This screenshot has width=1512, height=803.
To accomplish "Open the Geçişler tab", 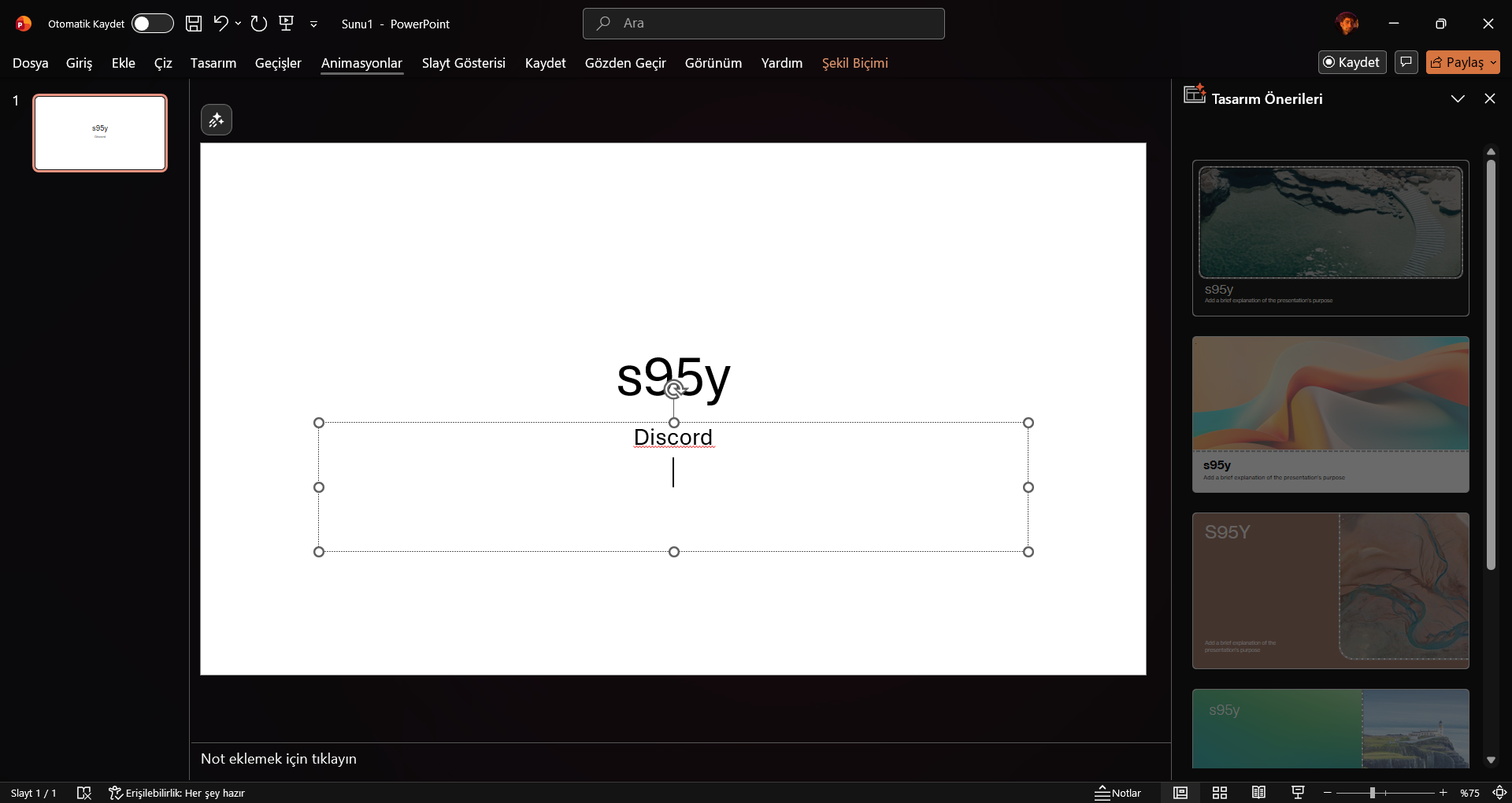I will (x=278, y=63).
